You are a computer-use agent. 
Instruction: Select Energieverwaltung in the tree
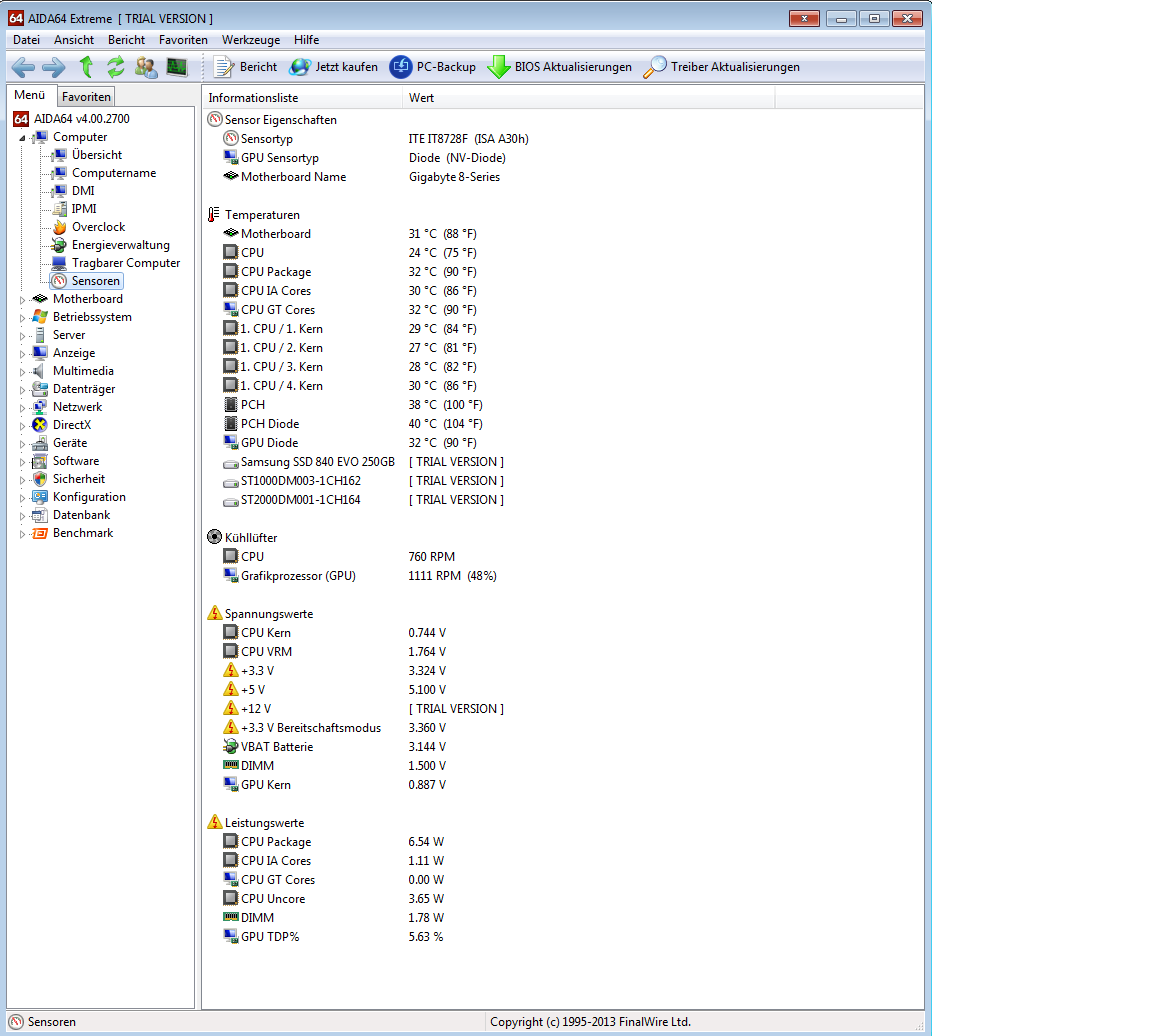[120, 245]
